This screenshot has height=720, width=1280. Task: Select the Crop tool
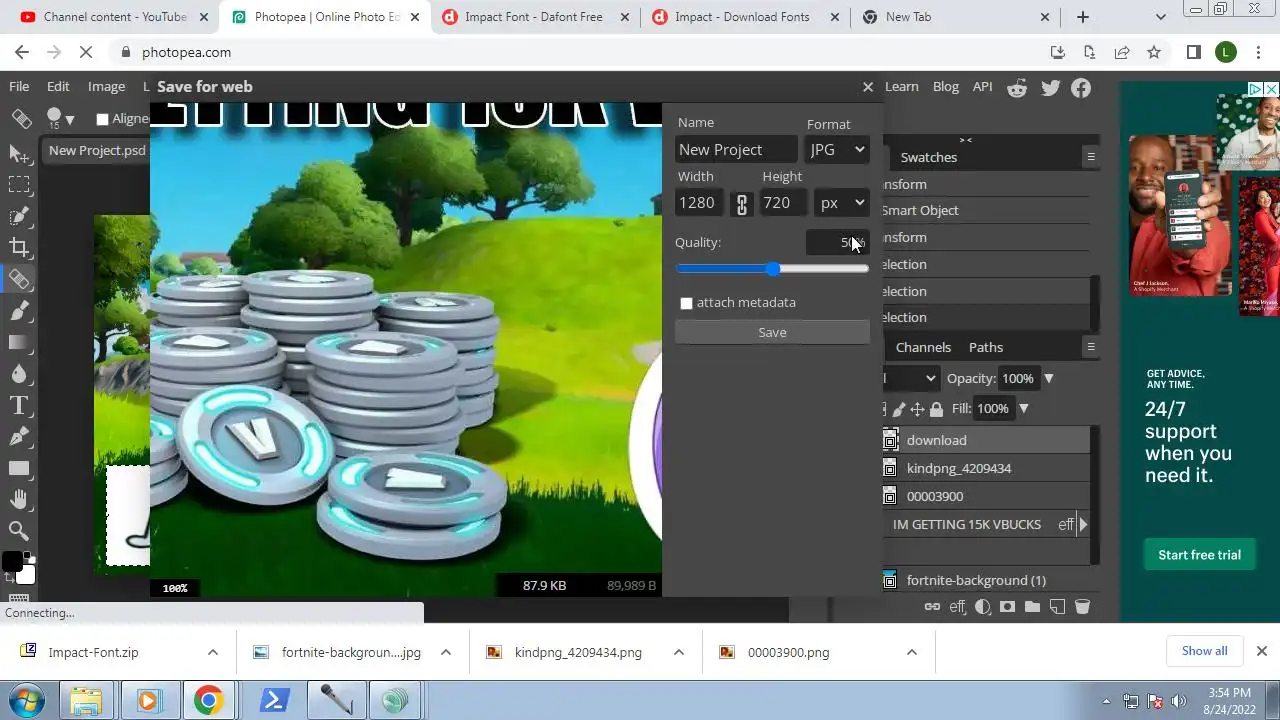pos(18,247)
